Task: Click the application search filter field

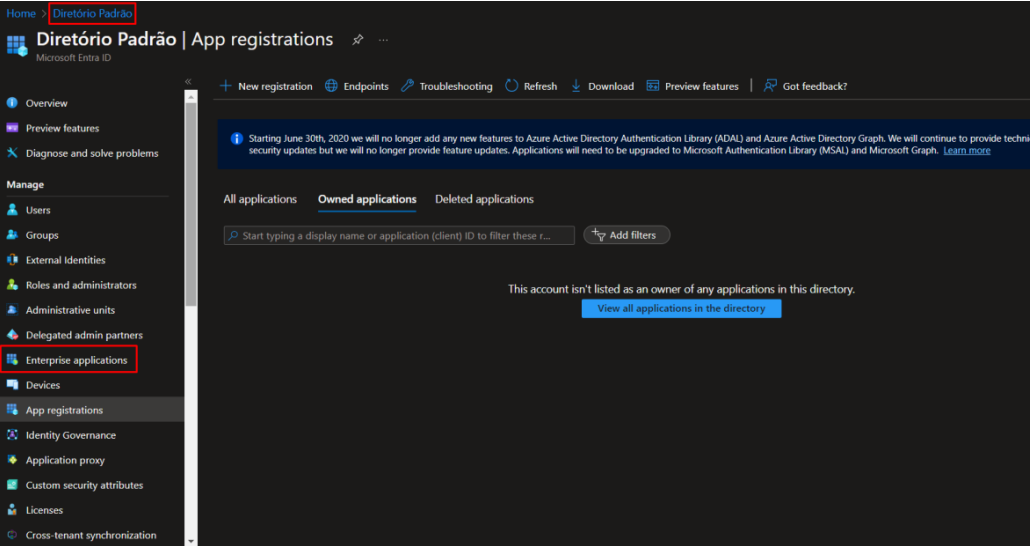Action: [x=399, y=235]
